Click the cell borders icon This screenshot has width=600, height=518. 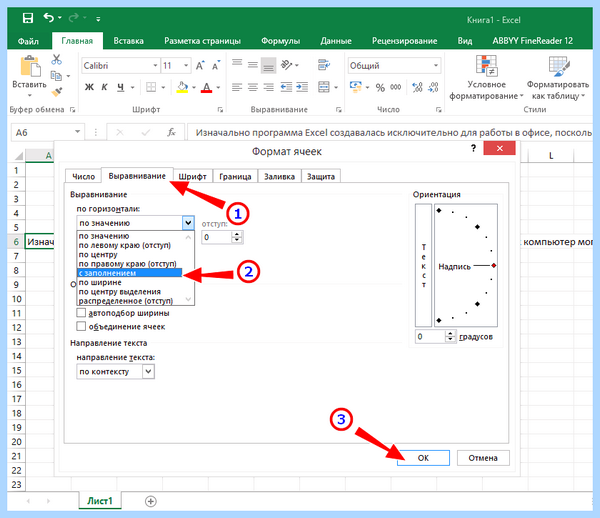click(x=151, y=87)
